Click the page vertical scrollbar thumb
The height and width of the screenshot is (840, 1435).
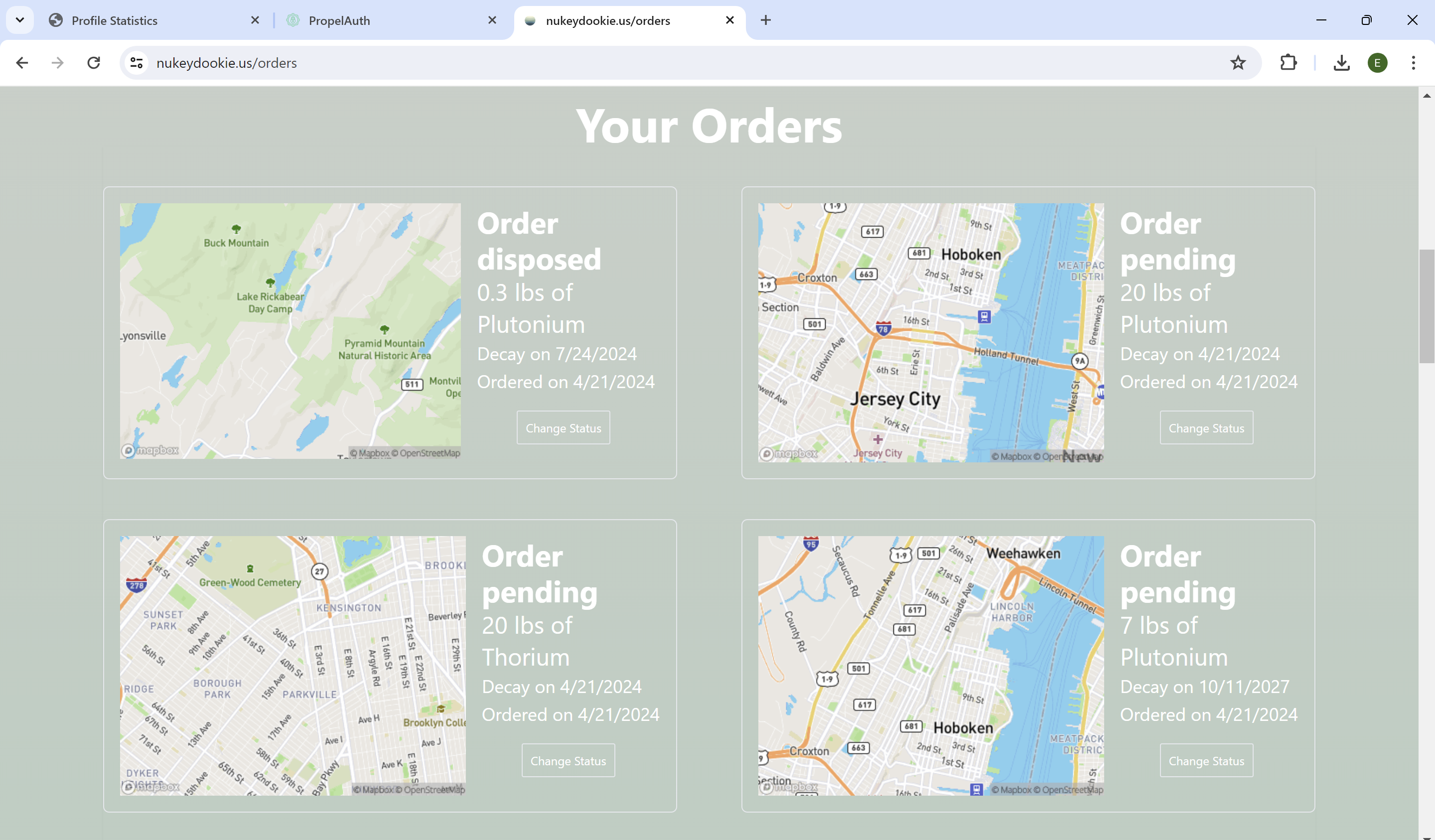tap(1426, 306)
